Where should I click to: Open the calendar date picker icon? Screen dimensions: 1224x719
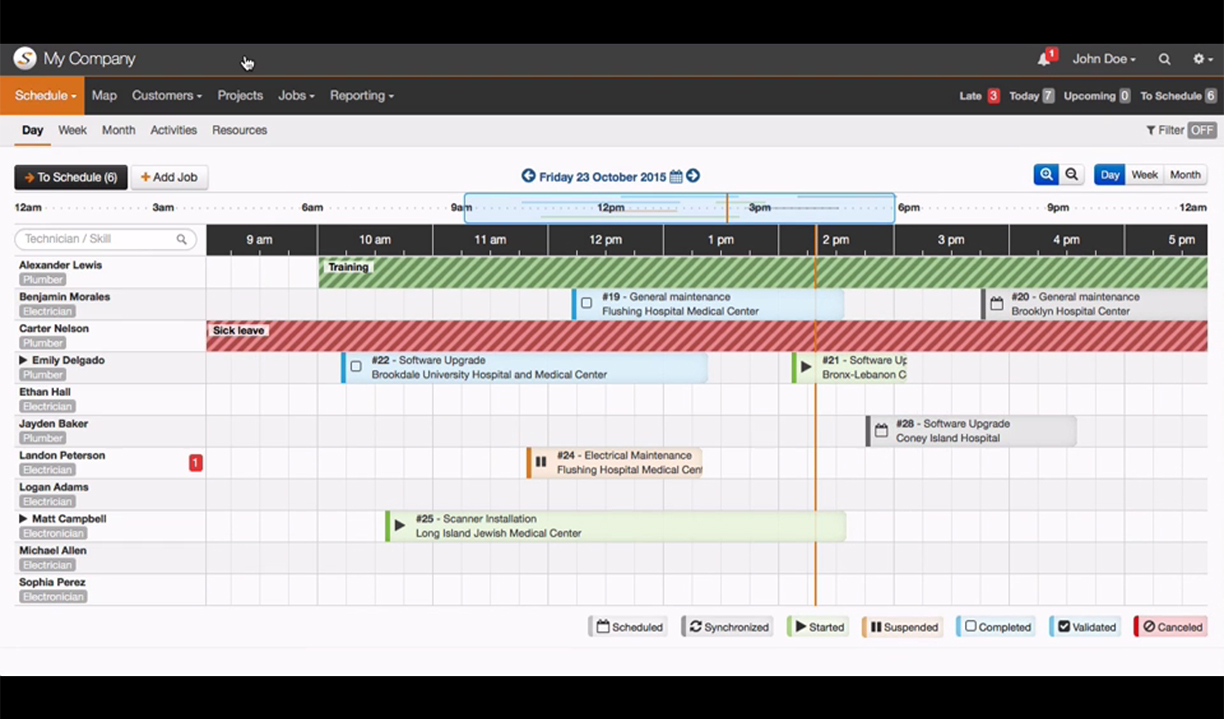676,177
